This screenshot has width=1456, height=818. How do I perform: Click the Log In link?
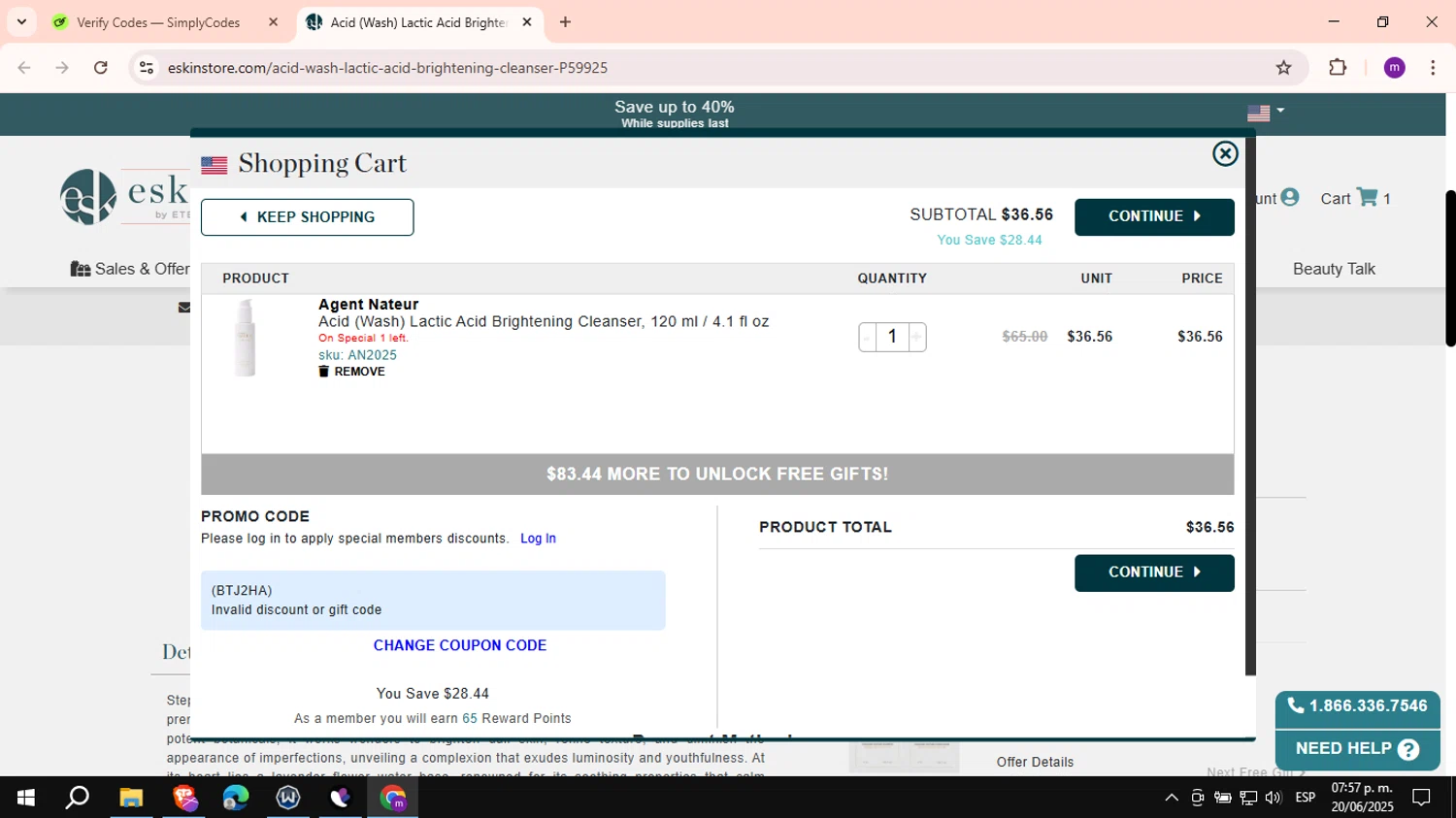coord(538,539)
